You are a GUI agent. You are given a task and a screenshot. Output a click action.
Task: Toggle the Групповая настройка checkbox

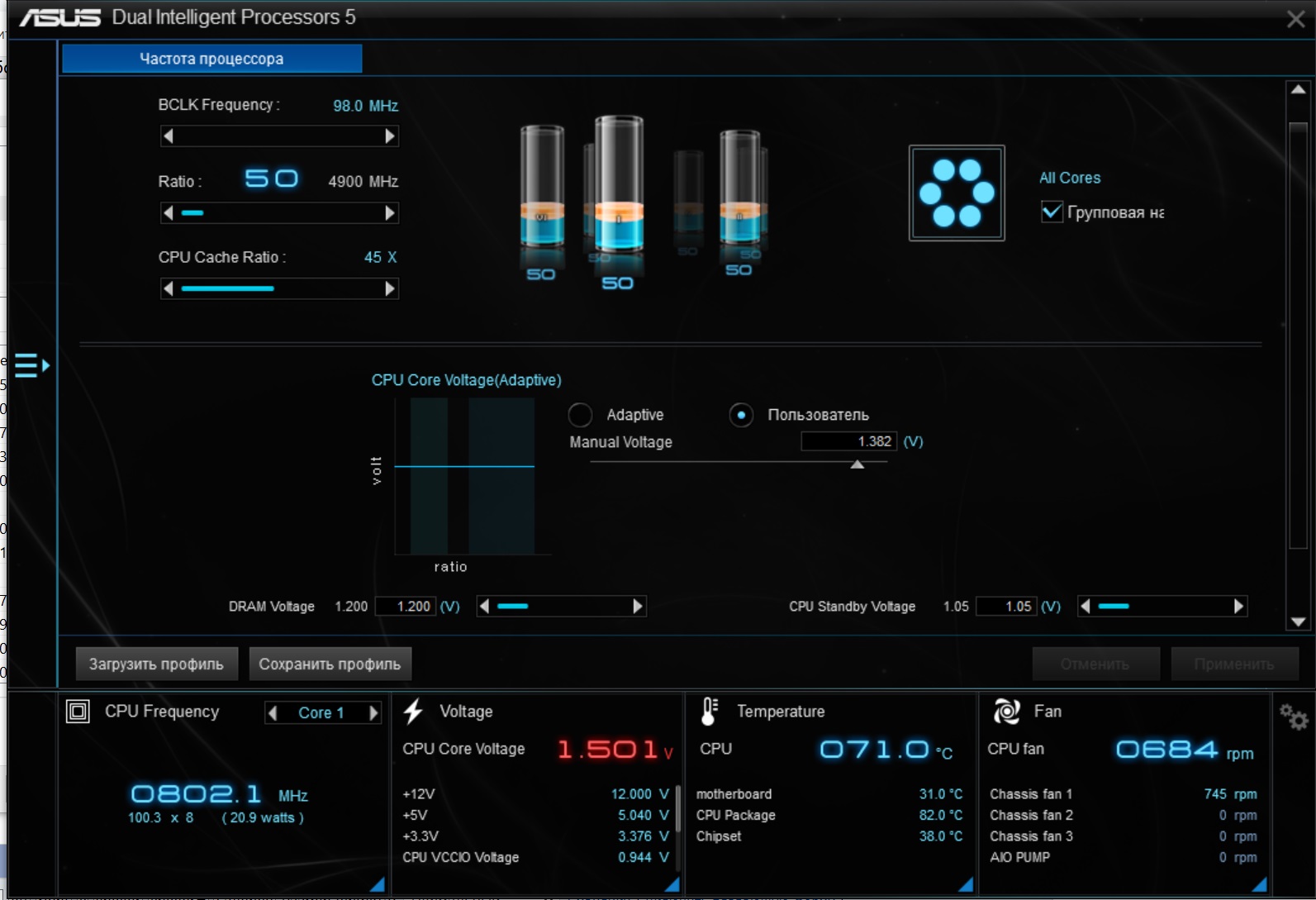[x=1052, y=212]
